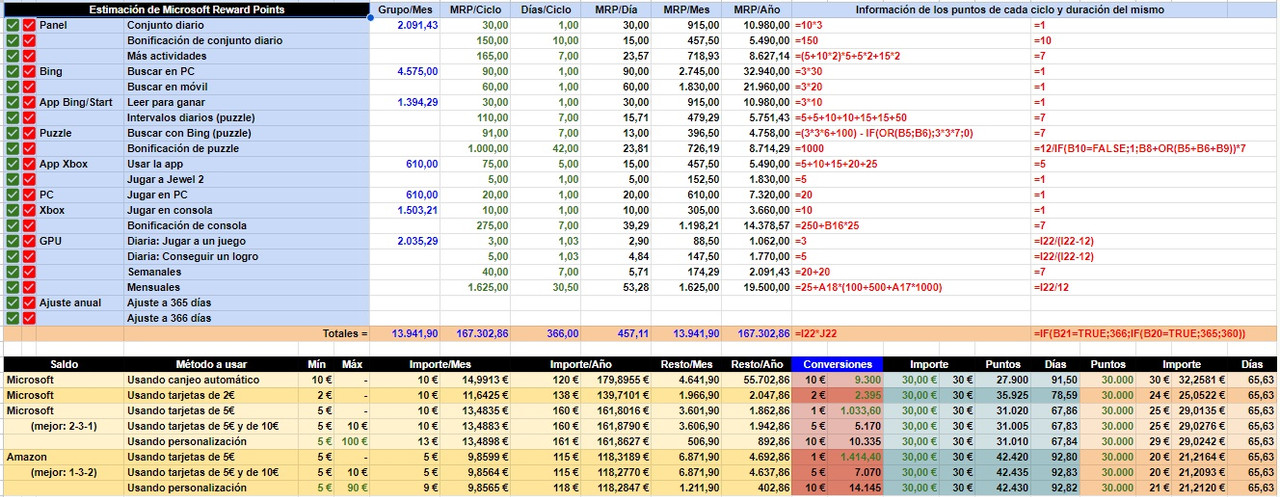Screen dimensions: 1280x497
Task: Toggle green checkbox for Buscar en móvil
Action: [12, 87]
